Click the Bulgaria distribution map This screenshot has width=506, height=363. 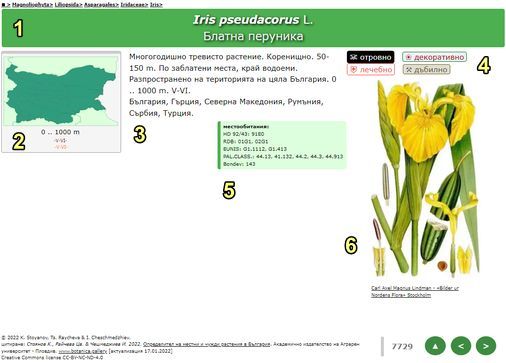(61, 90)
